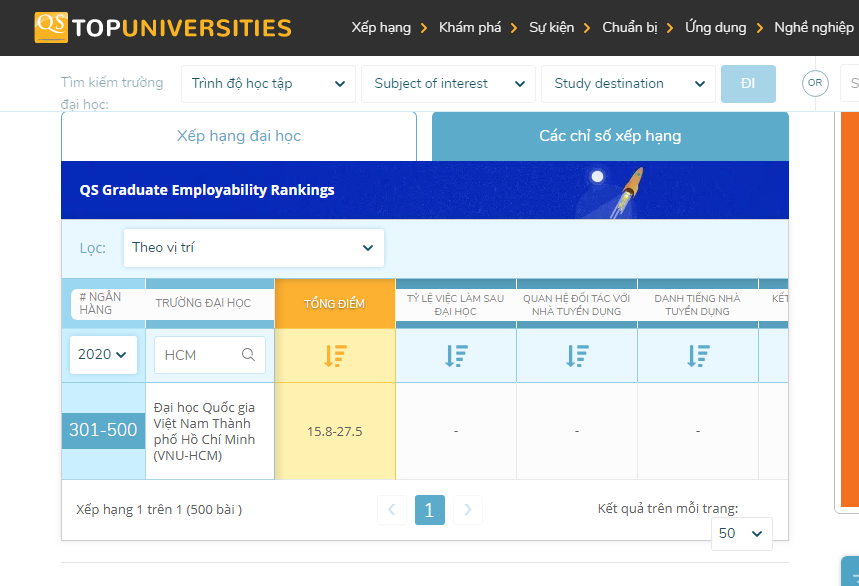This screenshot has height=586, width=859.
Task: Change results per page via the 50 dropdown
Action: 741,533
